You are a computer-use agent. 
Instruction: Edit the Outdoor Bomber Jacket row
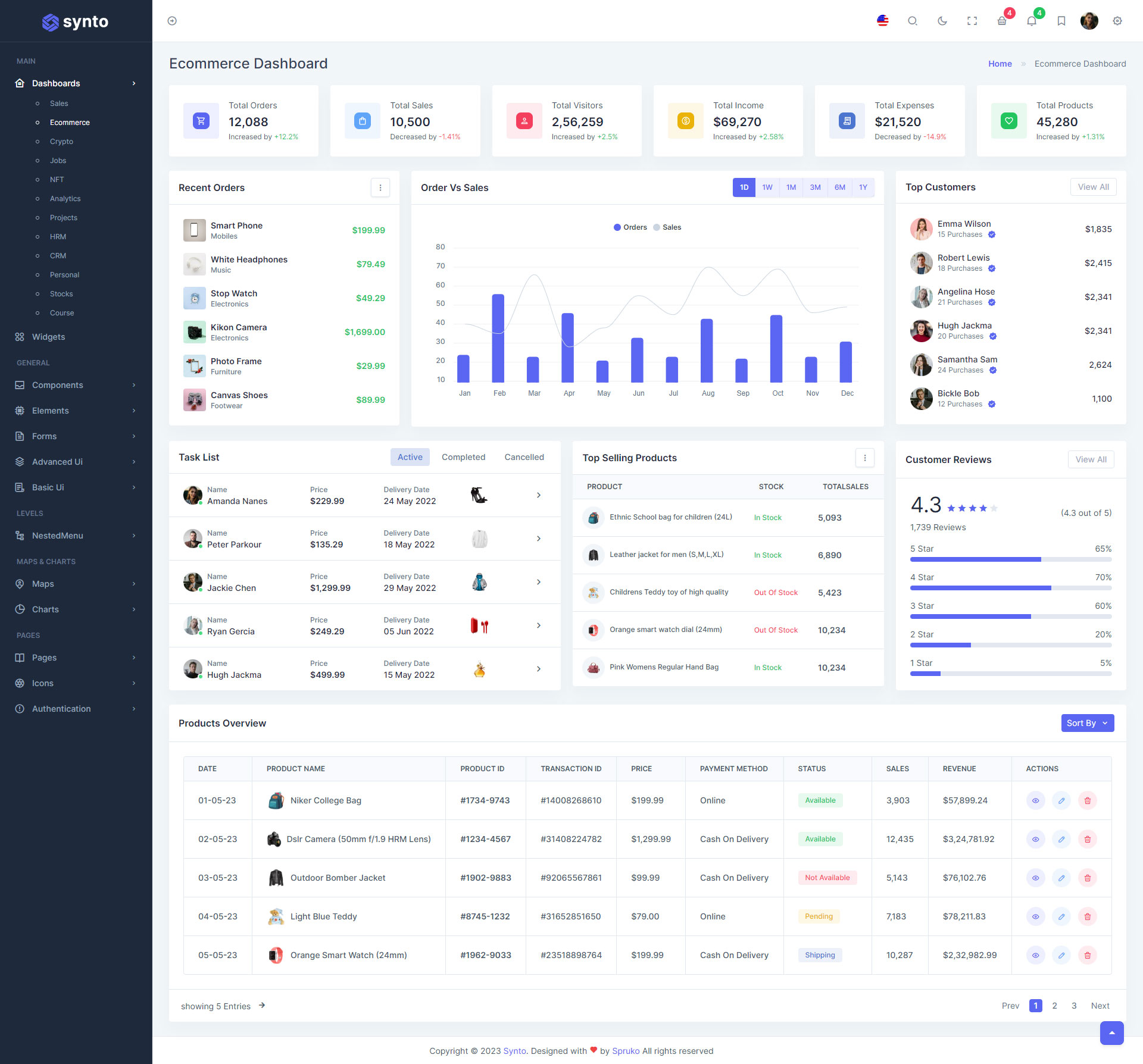click(x=1061, y=878)
